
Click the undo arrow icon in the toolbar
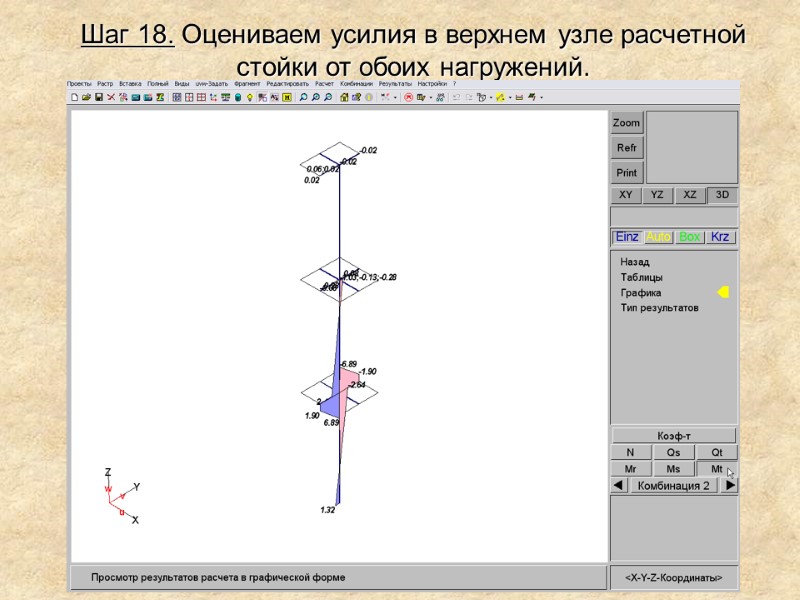[x=456, y=97]
